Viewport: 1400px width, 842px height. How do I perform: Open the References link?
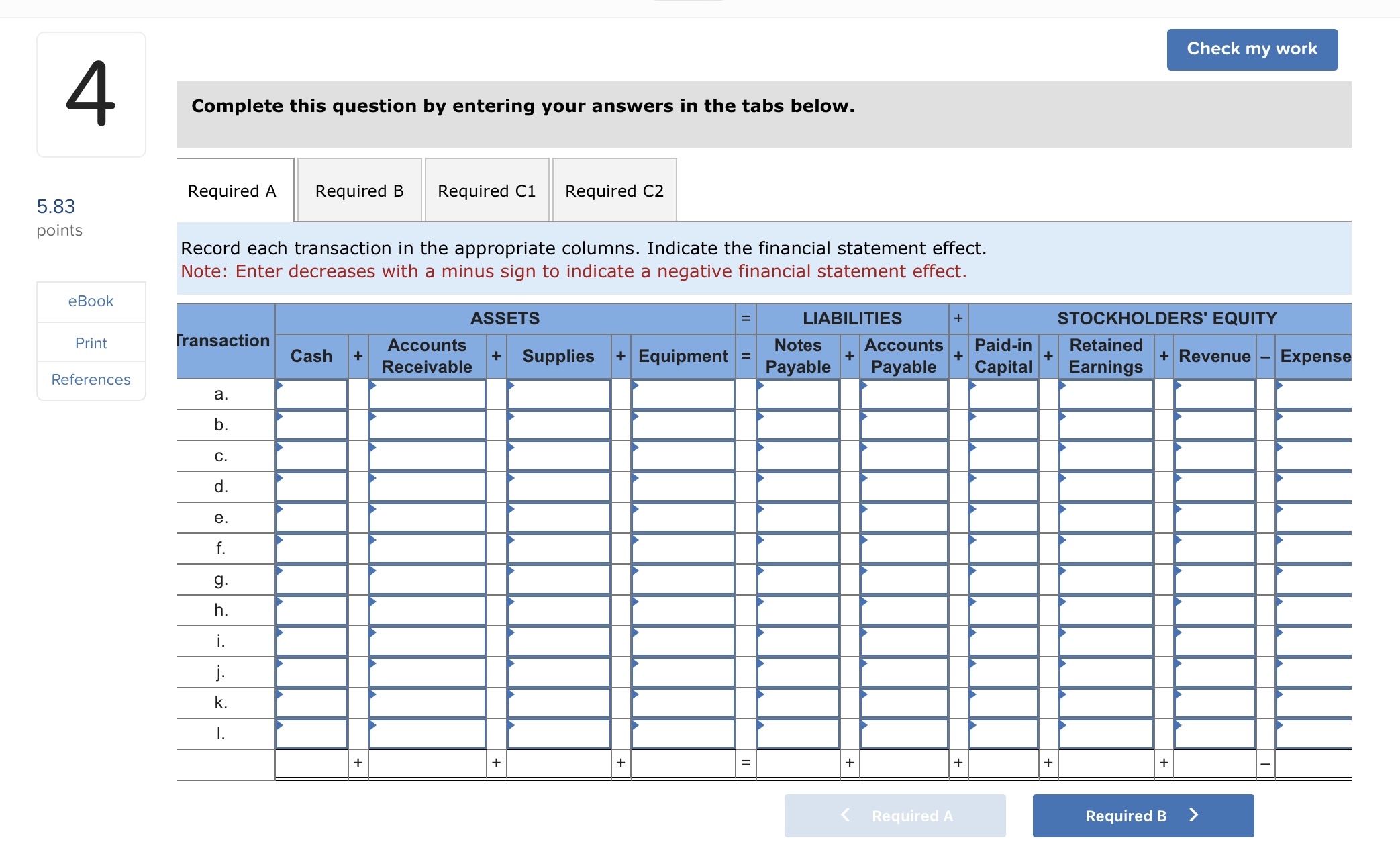pyautogui.click(x=90, y=379)
